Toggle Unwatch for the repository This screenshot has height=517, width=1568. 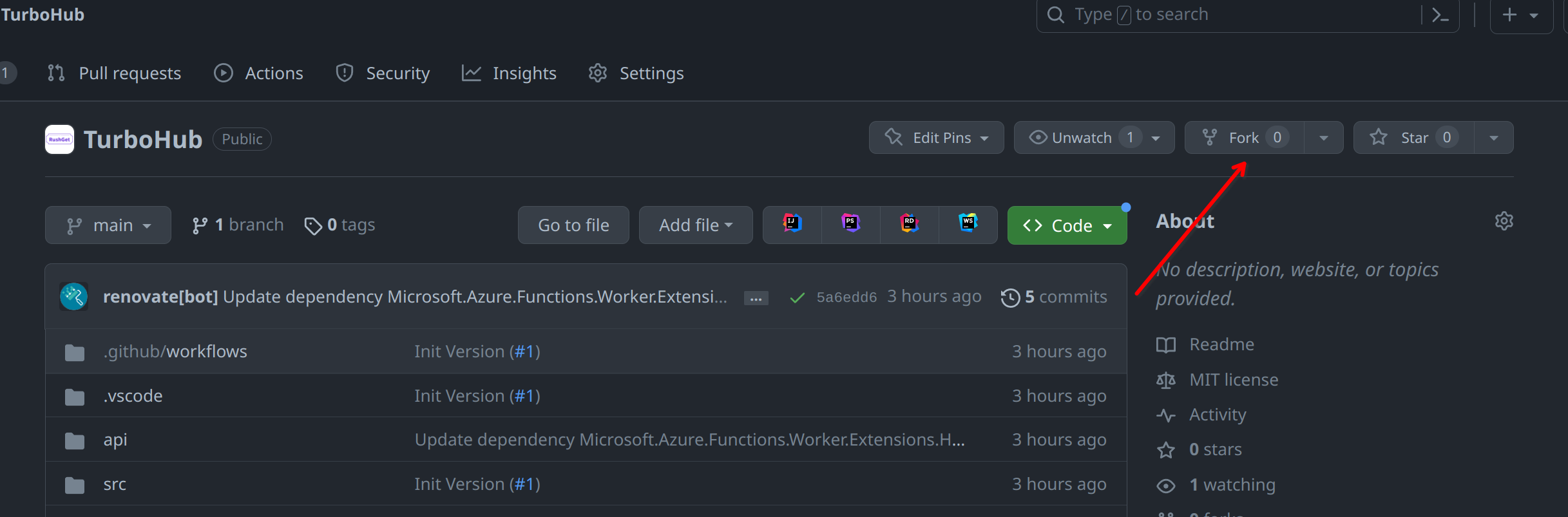[1094, 138]
